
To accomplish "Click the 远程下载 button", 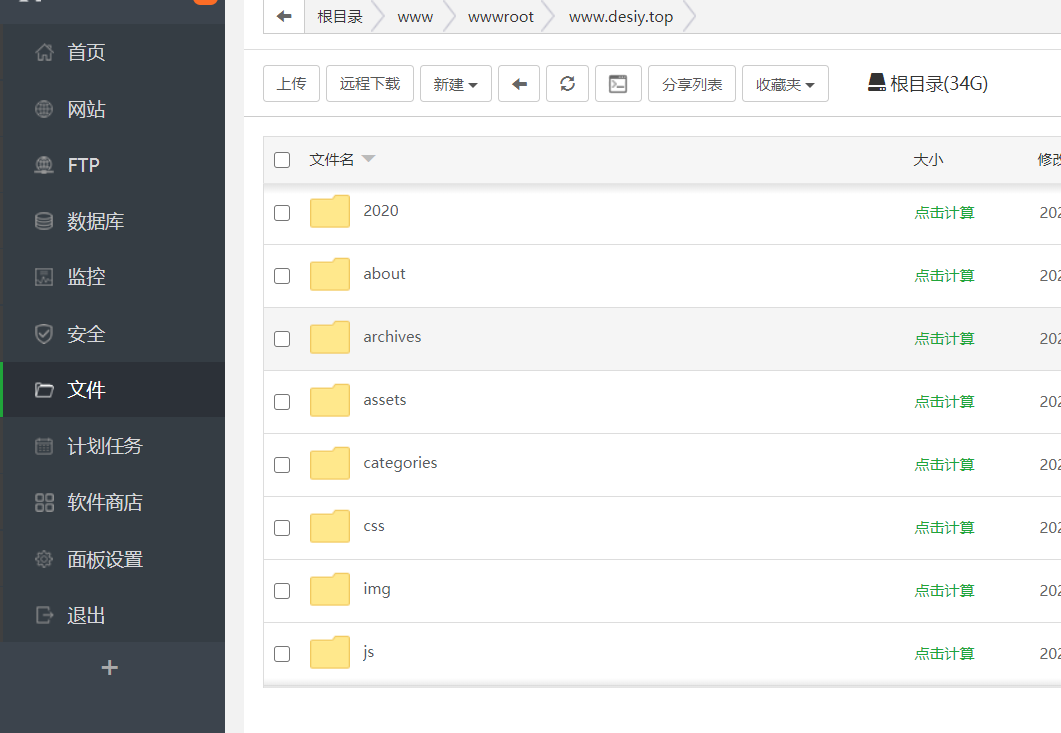I will point(369,84).
